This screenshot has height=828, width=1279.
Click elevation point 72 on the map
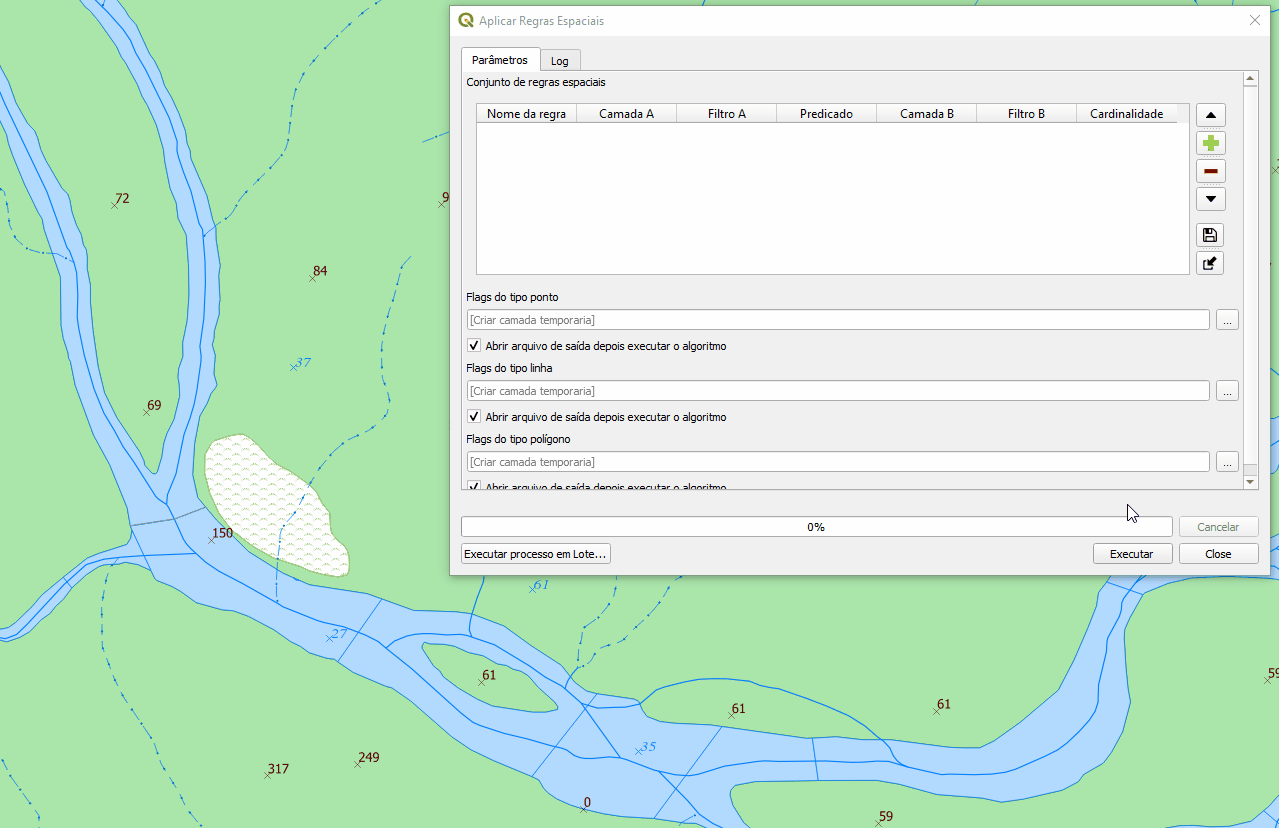120,200
